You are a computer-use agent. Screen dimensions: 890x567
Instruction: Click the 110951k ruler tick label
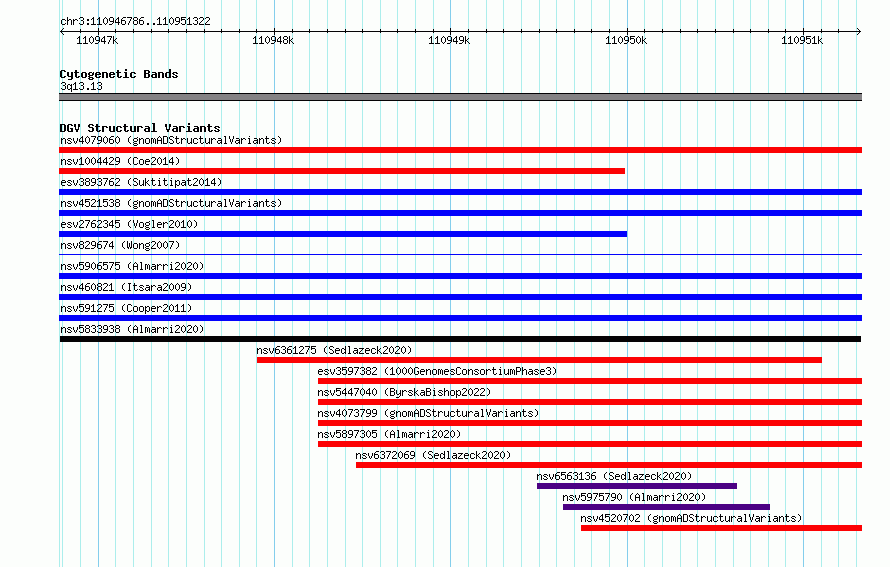pos(802,40)
